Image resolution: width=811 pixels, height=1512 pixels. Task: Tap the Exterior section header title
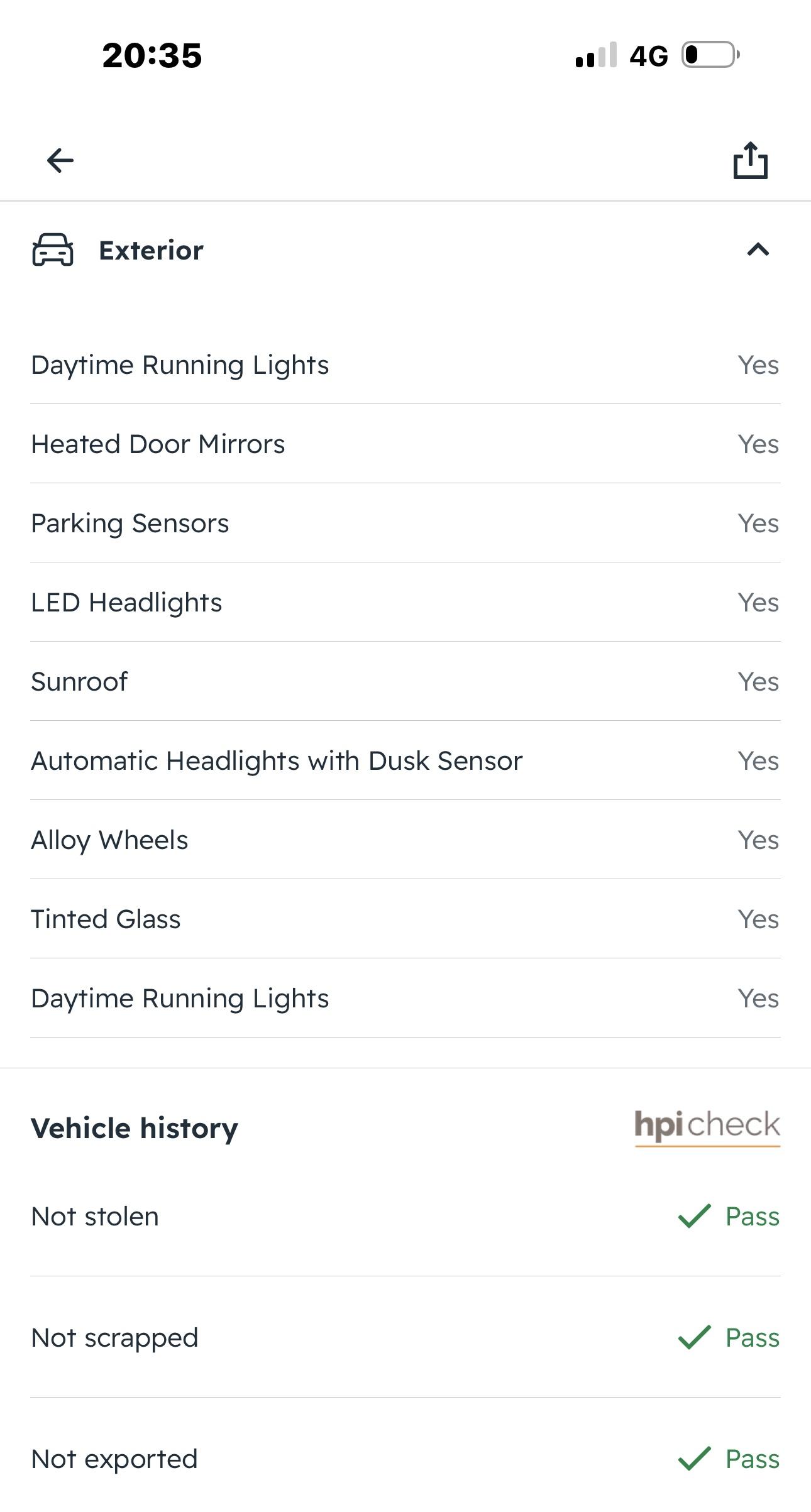coord(152,250)
